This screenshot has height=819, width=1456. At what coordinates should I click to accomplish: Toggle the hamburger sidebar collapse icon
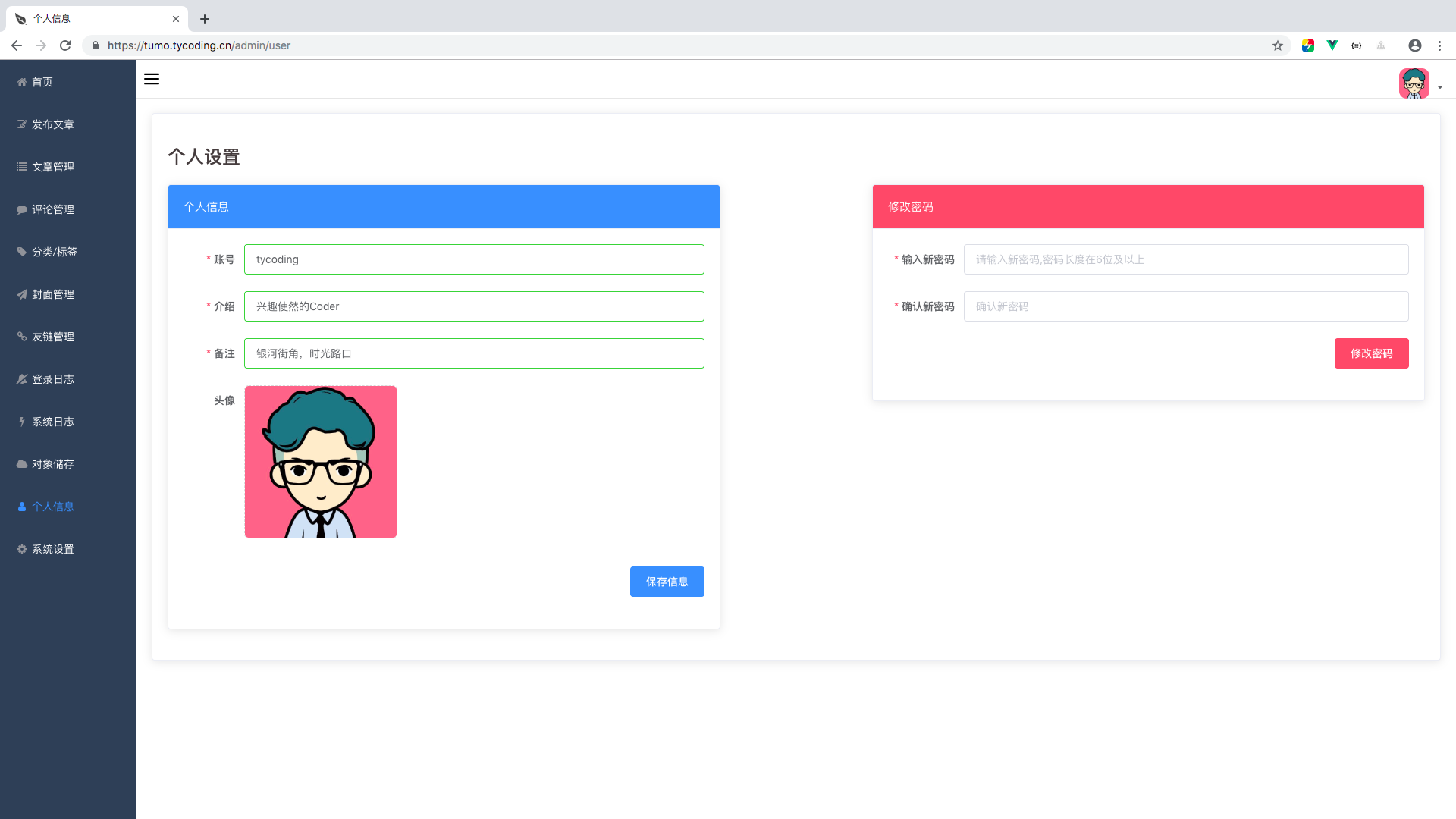pyautogui.click(x=152, y=79)
